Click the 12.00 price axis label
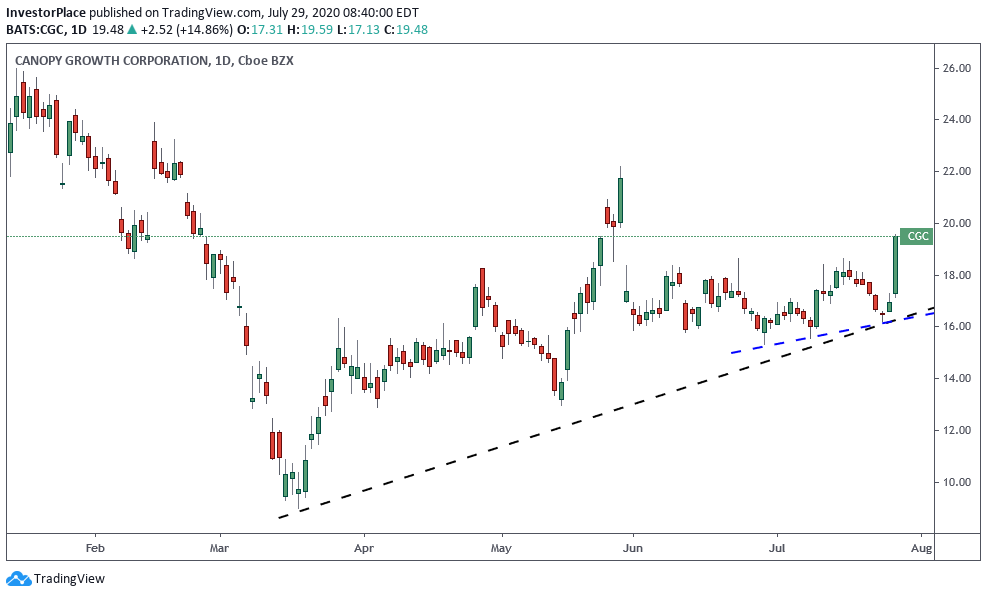Screen dimensions: 987x597 coord(956,431)
